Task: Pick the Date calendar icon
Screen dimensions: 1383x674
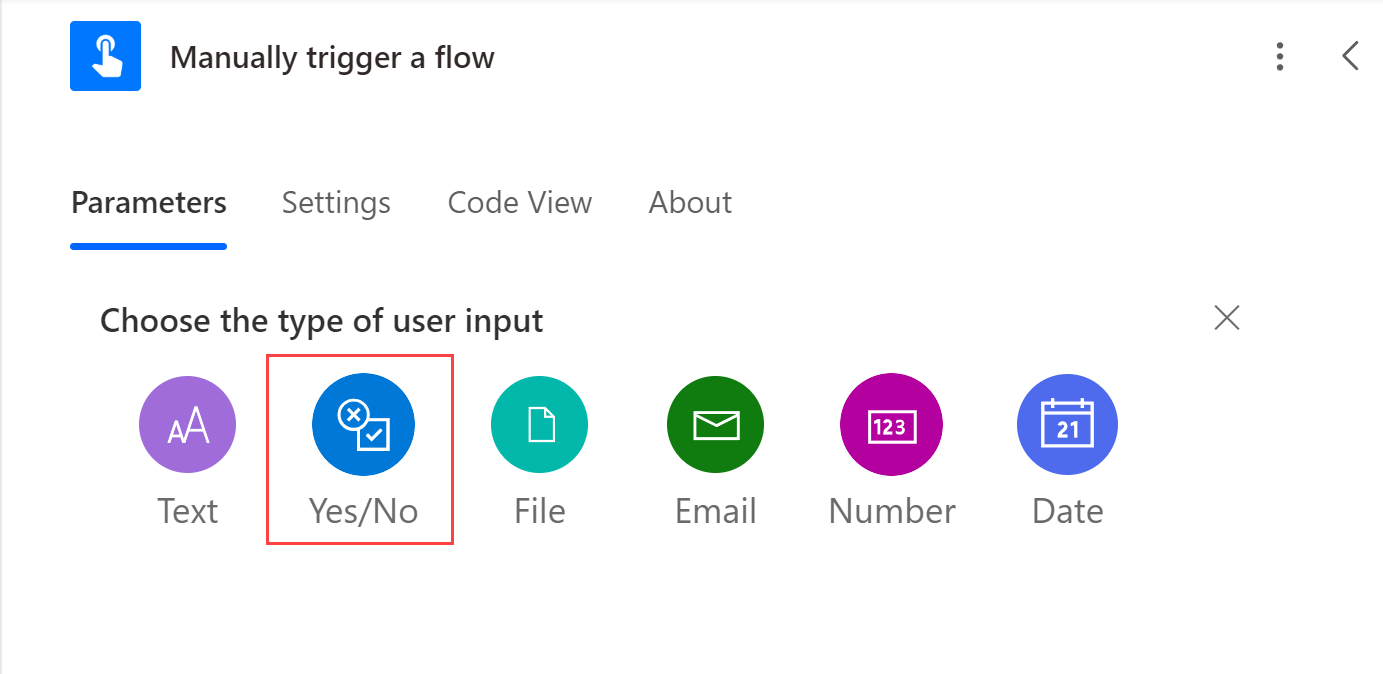Action: pyautogui.click(x=1067, y=424)
